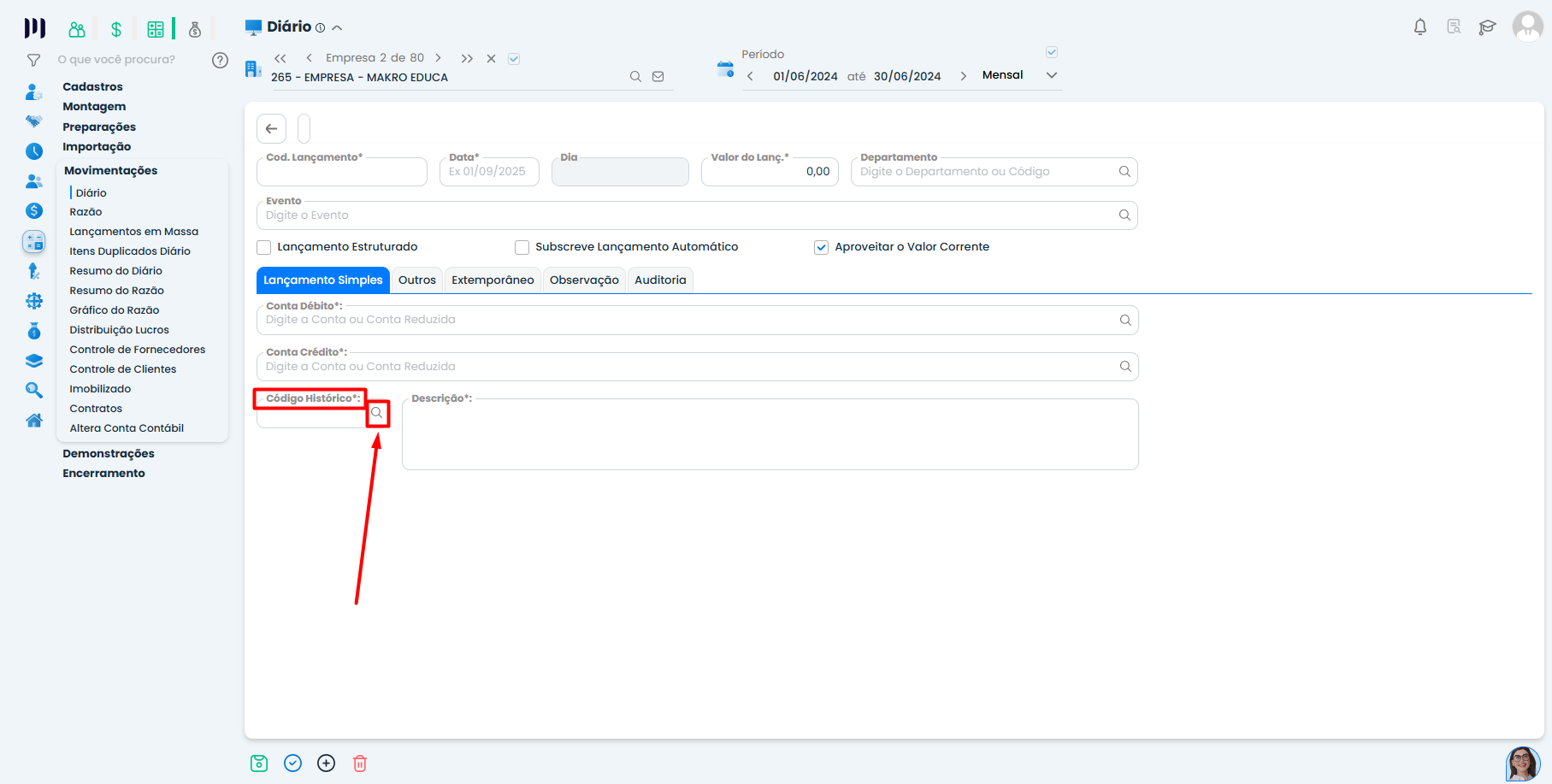The height and width of the screenshot is (784, 1552).
Task: Click the search icon beside Código Histórico
Action: point(377,414)
